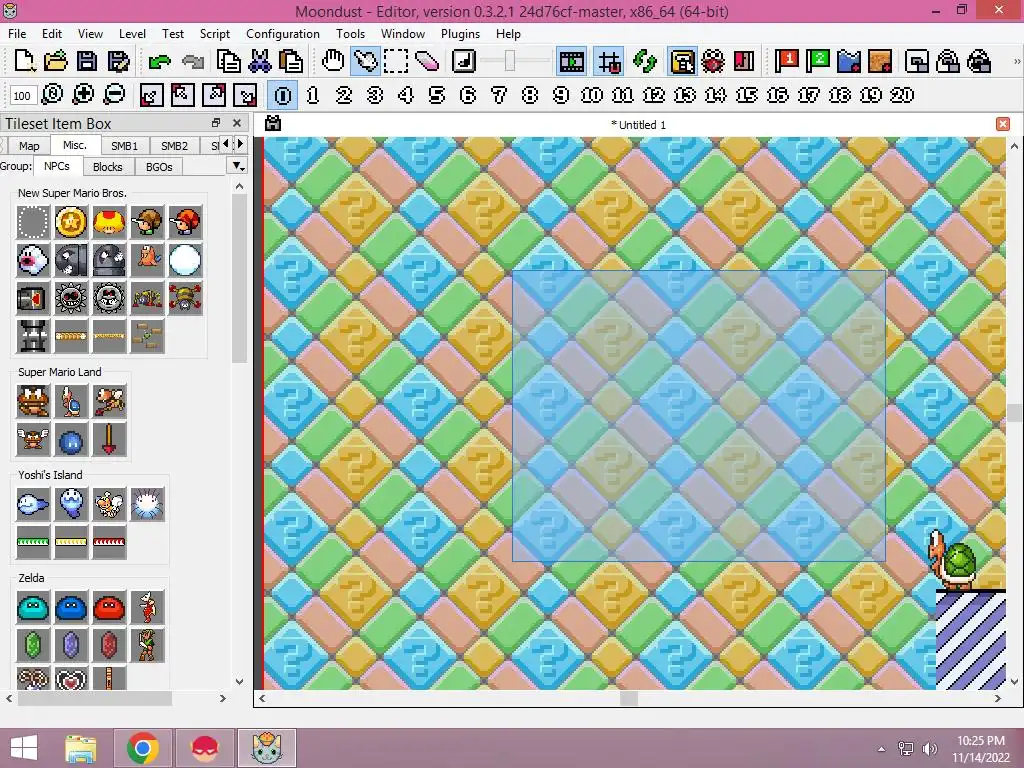Viewport: 1024px width, 768px height.
Task: Open File Explorer from the taskbar
Action: click(81, 748)
